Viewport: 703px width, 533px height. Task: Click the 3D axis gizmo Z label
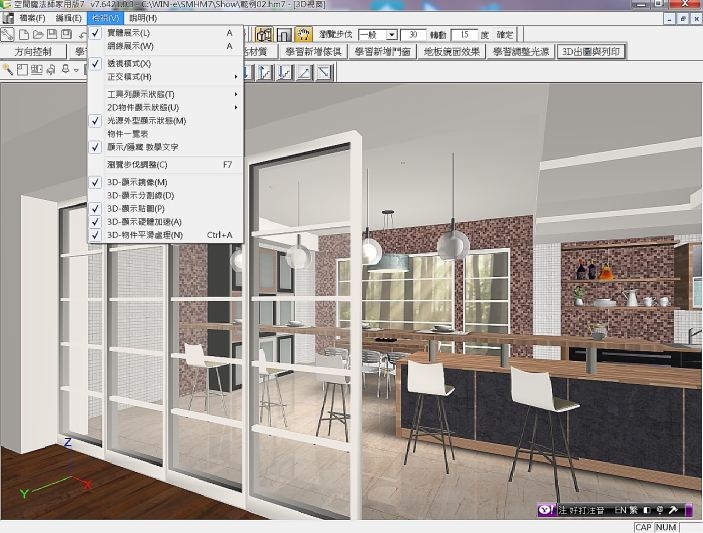68,442
